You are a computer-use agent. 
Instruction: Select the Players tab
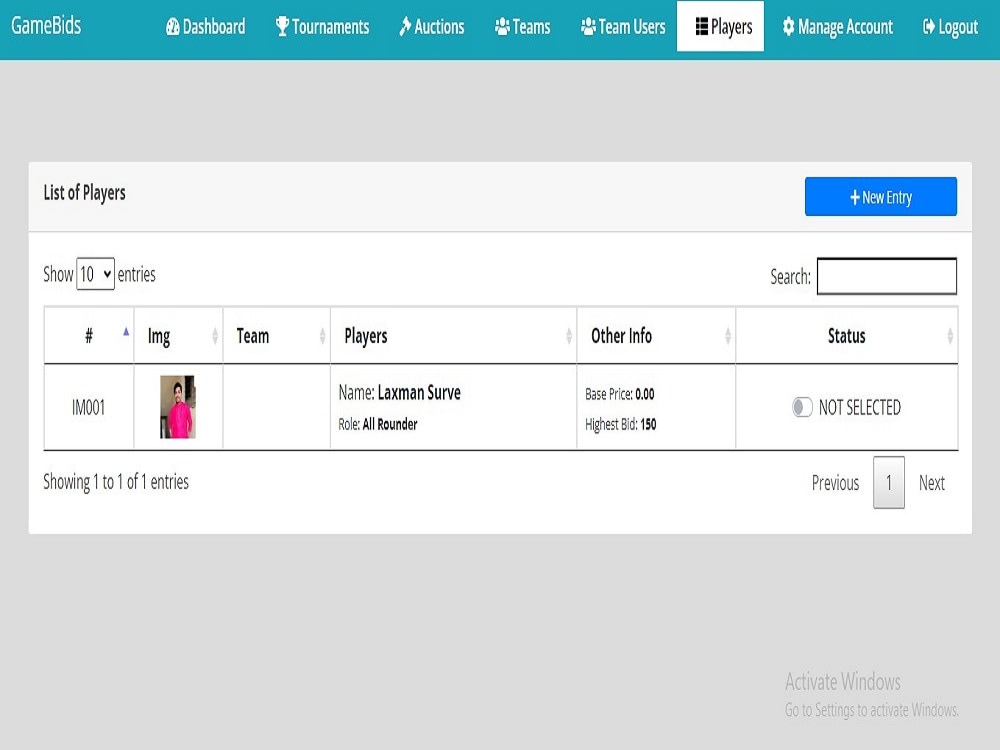point(721,26)
